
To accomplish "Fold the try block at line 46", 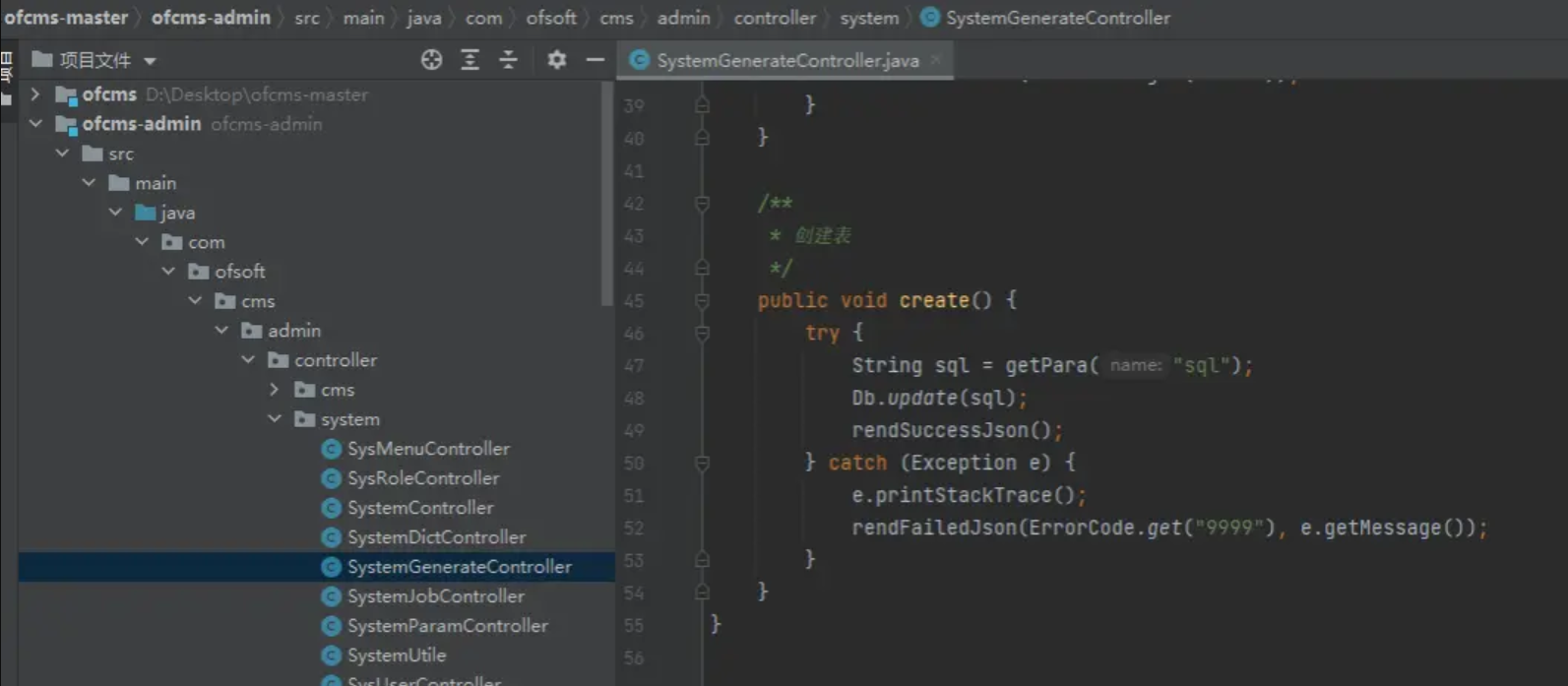I will point(702,334).
